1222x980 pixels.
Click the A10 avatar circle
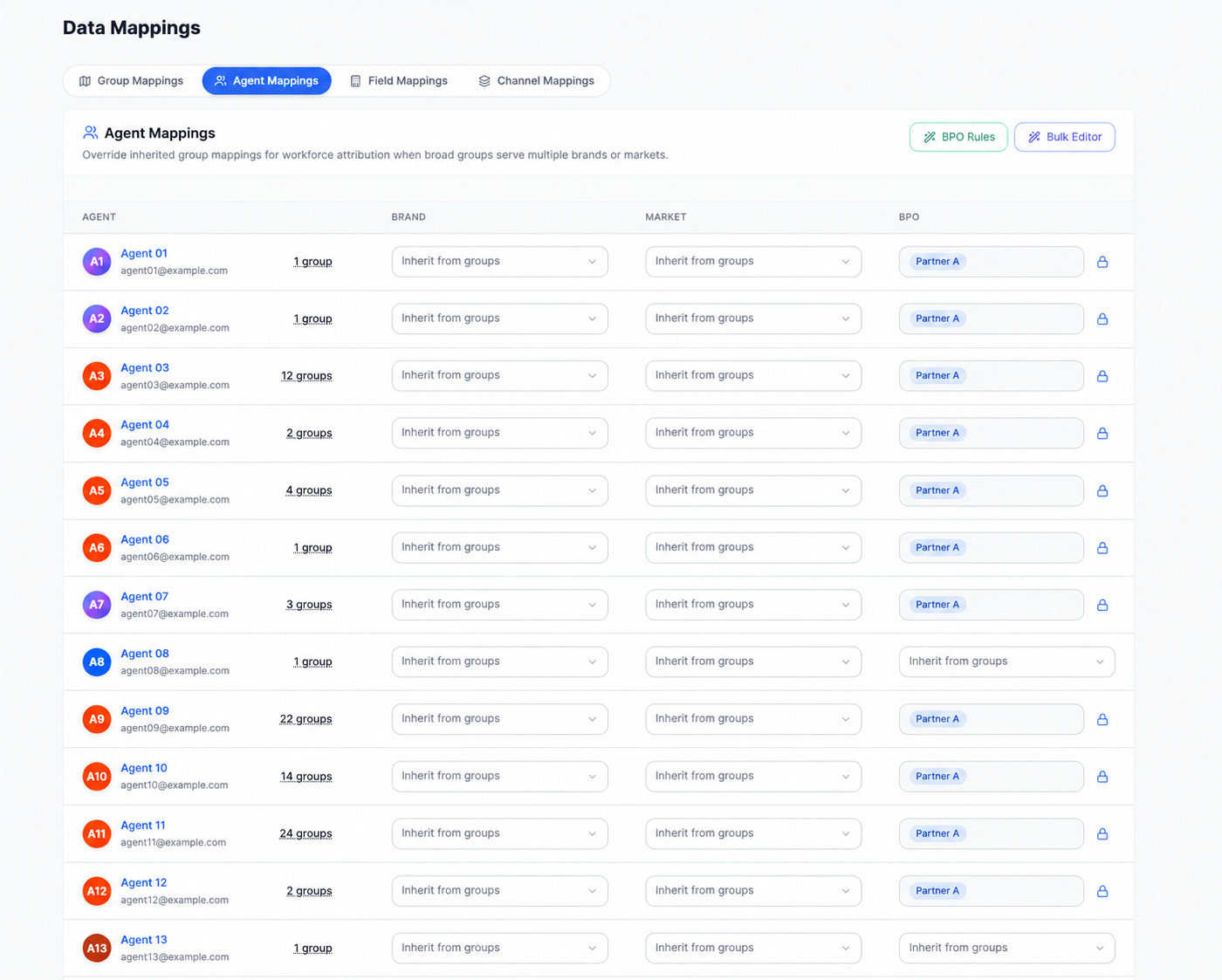click(x=97, y=777)
